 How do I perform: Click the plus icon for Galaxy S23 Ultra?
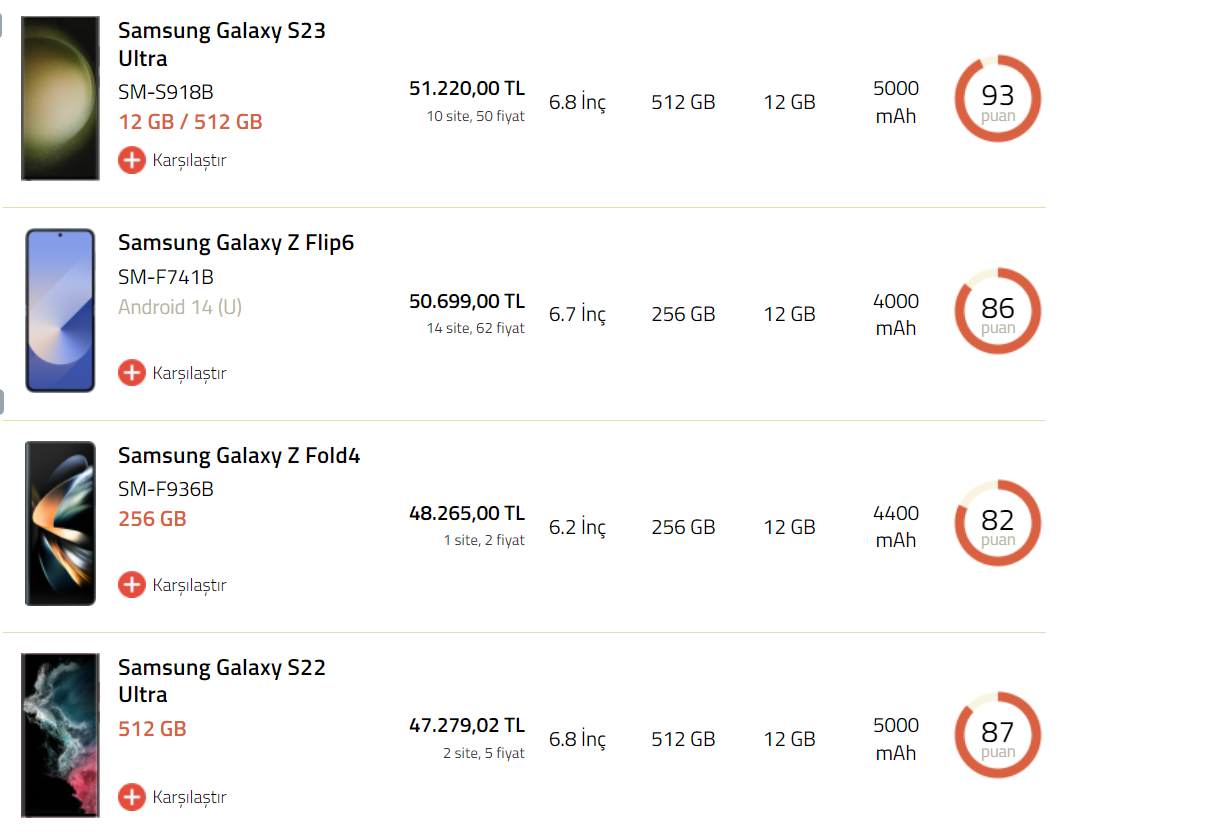tap(132, 160)
